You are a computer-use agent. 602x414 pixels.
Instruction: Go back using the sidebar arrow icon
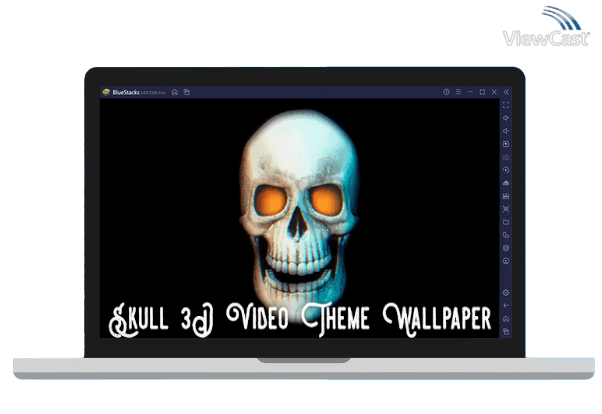506,306
